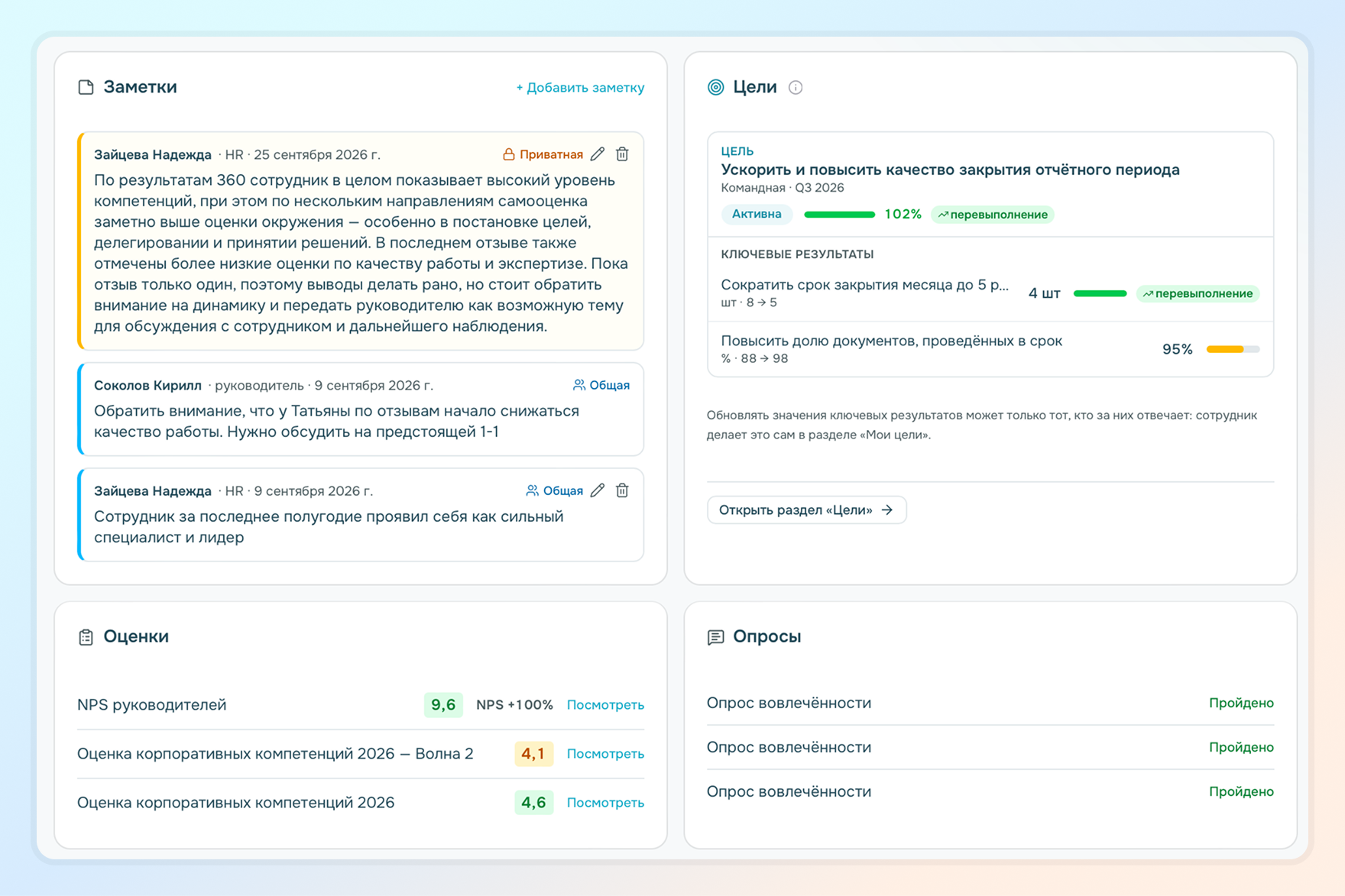Click the Опросы chat icon
1345x896 pixels.
pos(715,637)
